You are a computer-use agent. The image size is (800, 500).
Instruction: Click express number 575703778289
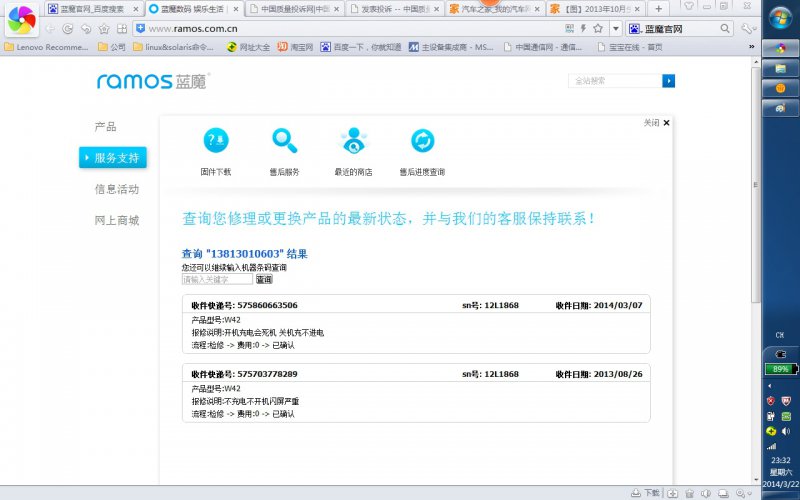coord(267,374)
